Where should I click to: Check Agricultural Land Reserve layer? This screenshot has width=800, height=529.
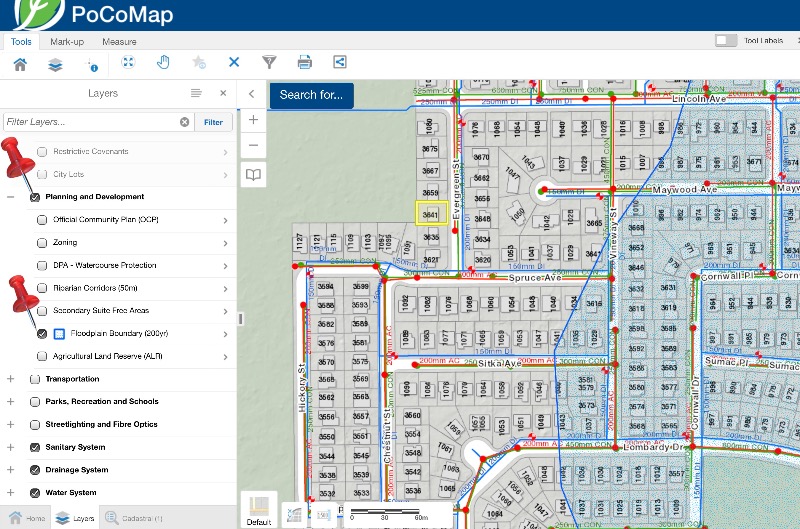click(42, 357)
